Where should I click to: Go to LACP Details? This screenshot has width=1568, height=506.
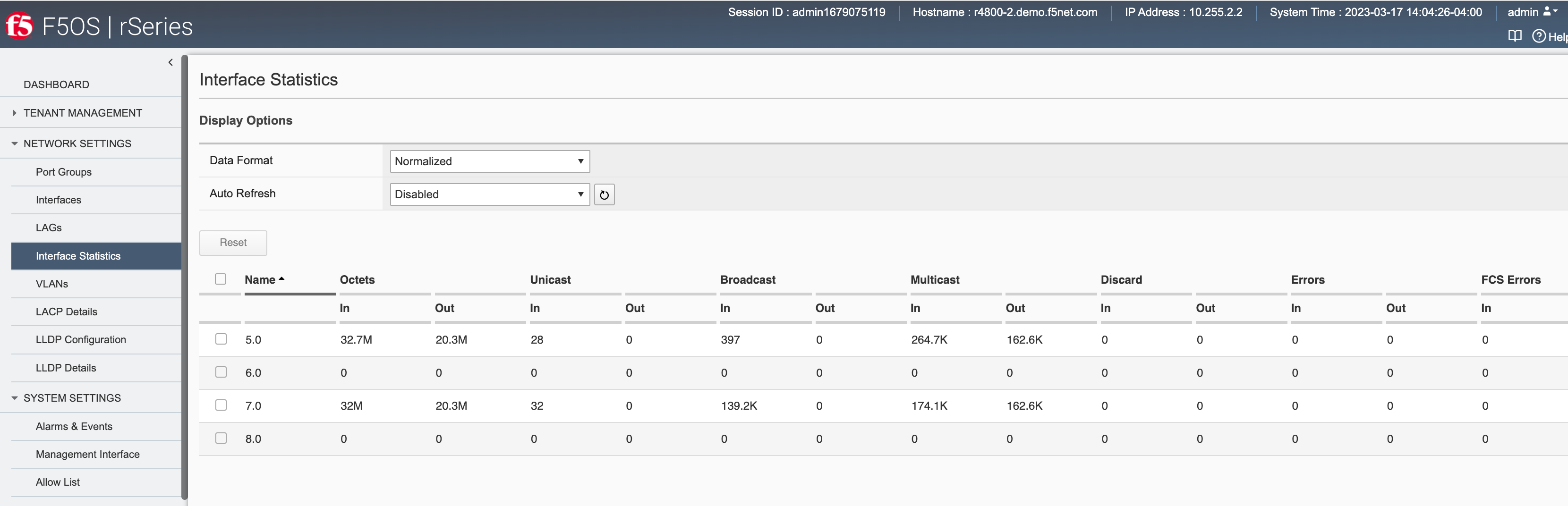[66, 312]
